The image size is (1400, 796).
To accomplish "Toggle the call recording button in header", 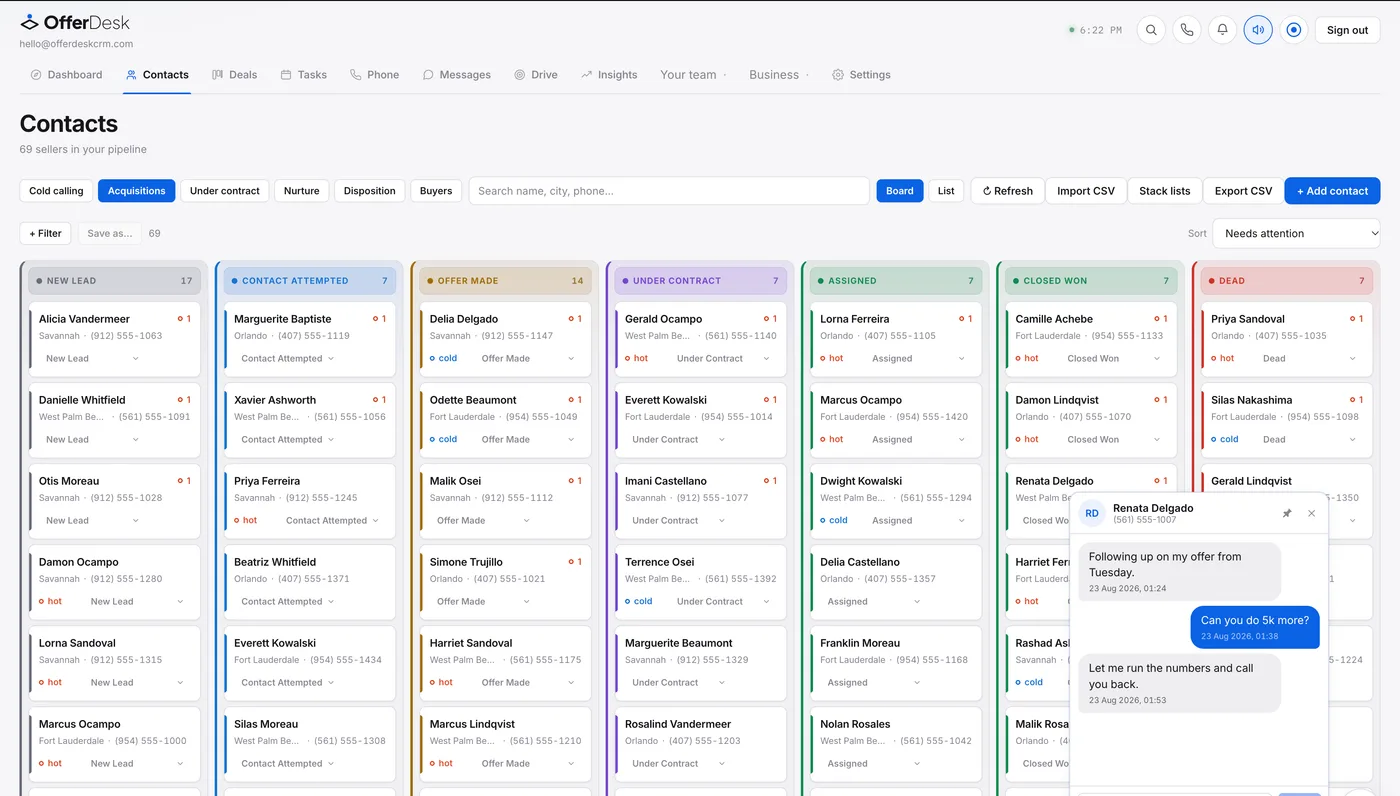I will point(1294,30).
